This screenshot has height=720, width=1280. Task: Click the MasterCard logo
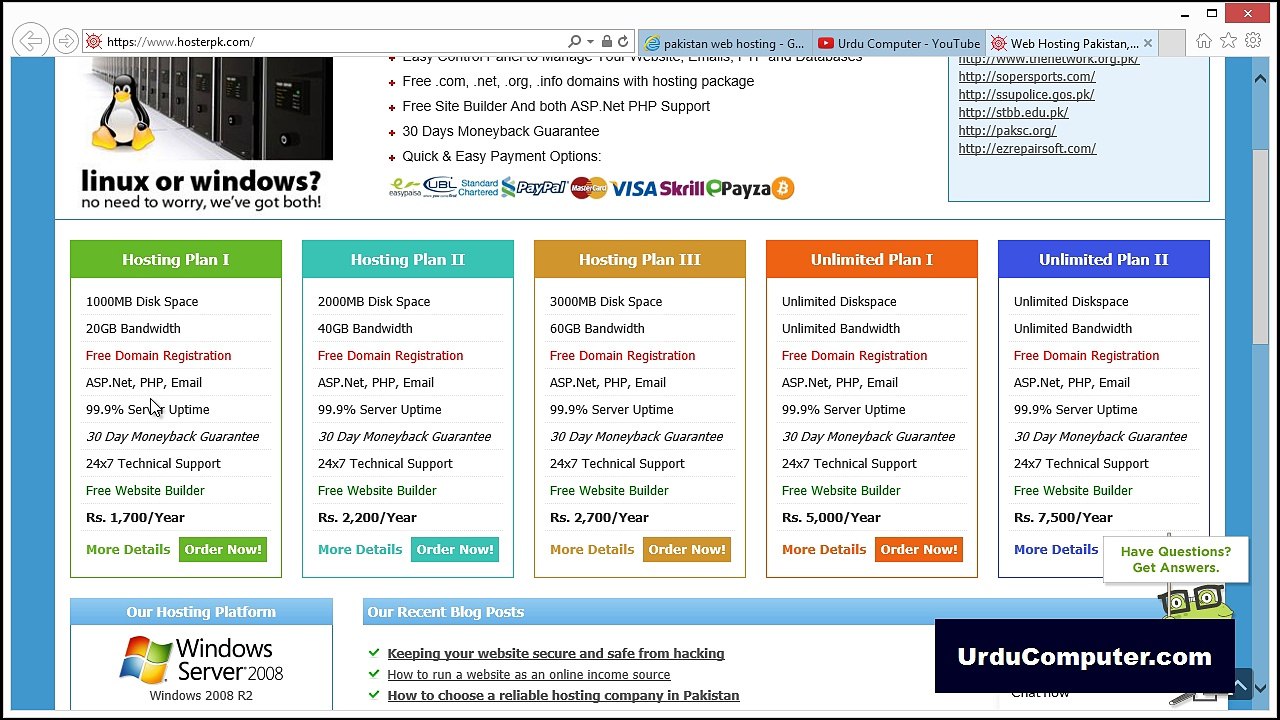tap(589, 188)
